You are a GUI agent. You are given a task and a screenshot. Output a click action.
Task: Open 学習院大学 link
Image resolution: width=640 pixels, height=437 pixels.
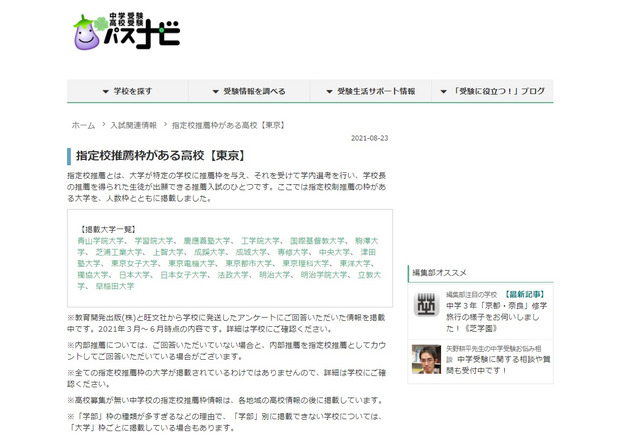click(x=154, y=241)
